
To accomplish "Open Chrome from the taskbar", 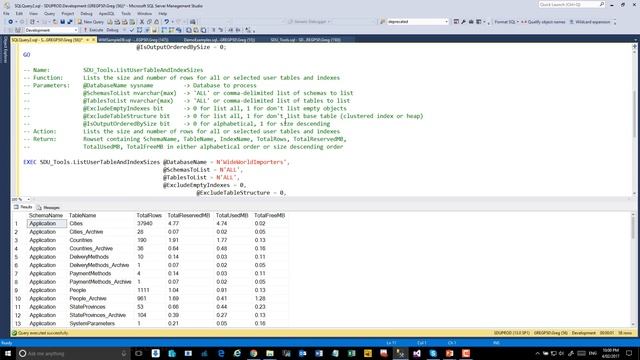I will click(253, 353).
